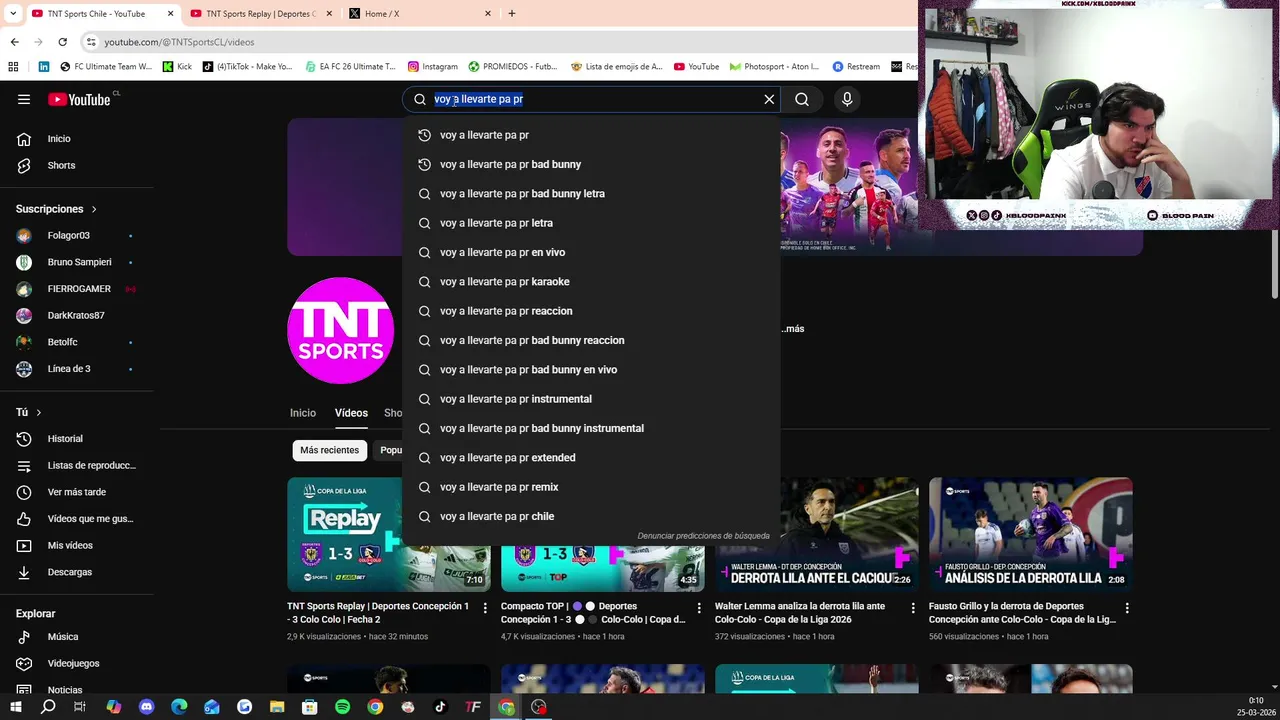Click the magnifier search button
The width and height of the screenshot is (1280, 720).
(x=802, y=99)
